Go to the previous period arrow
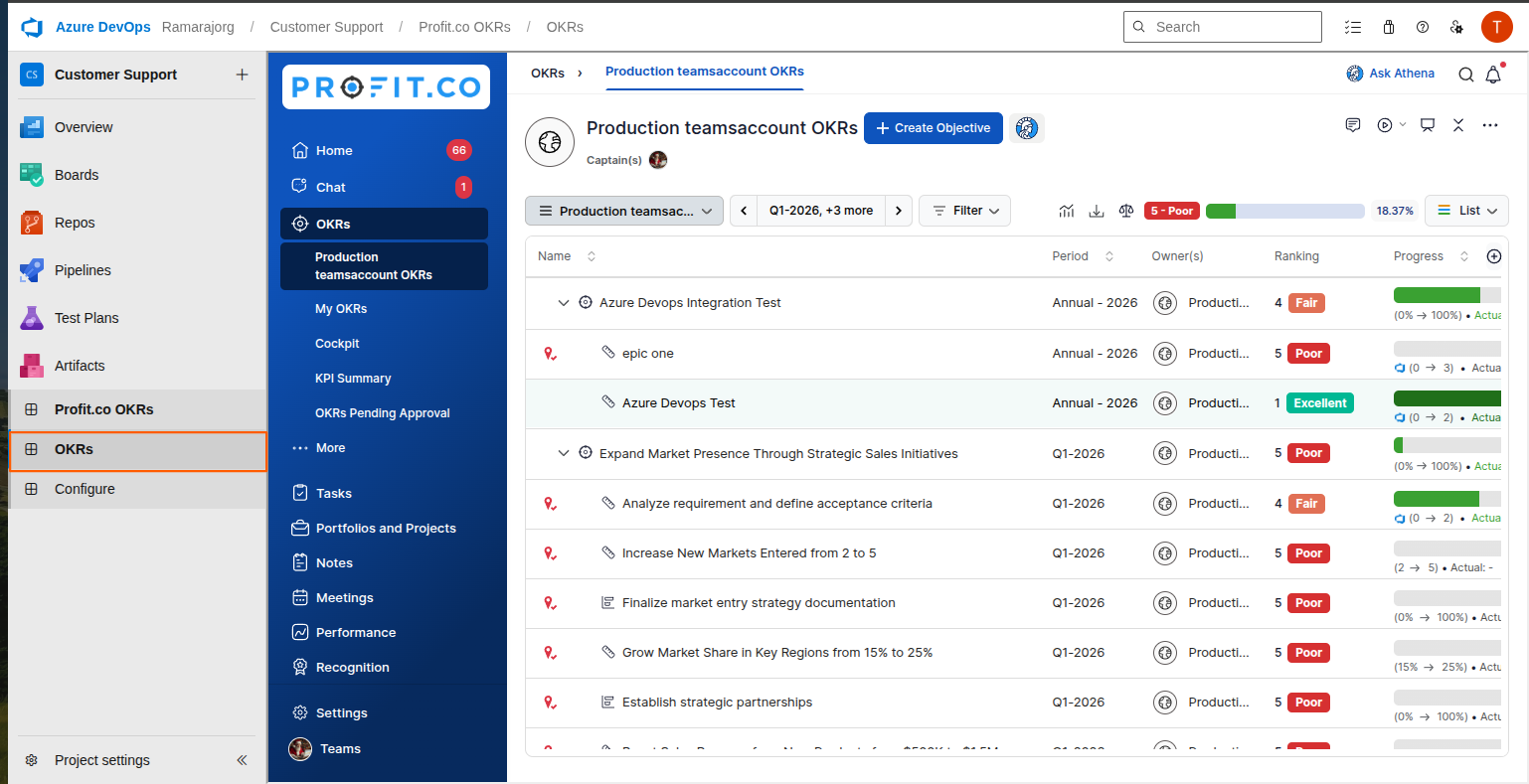Image resolution: width=1529 pixels, height=784 pixels. 744,211
